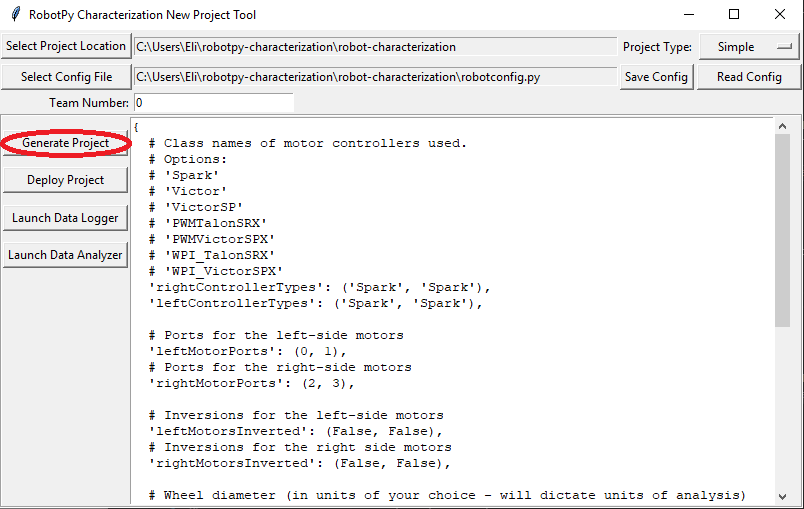804x509 pixels.
Task: Click the '# Inversions for the left-side motors' comment
Action: click(296, 416)
